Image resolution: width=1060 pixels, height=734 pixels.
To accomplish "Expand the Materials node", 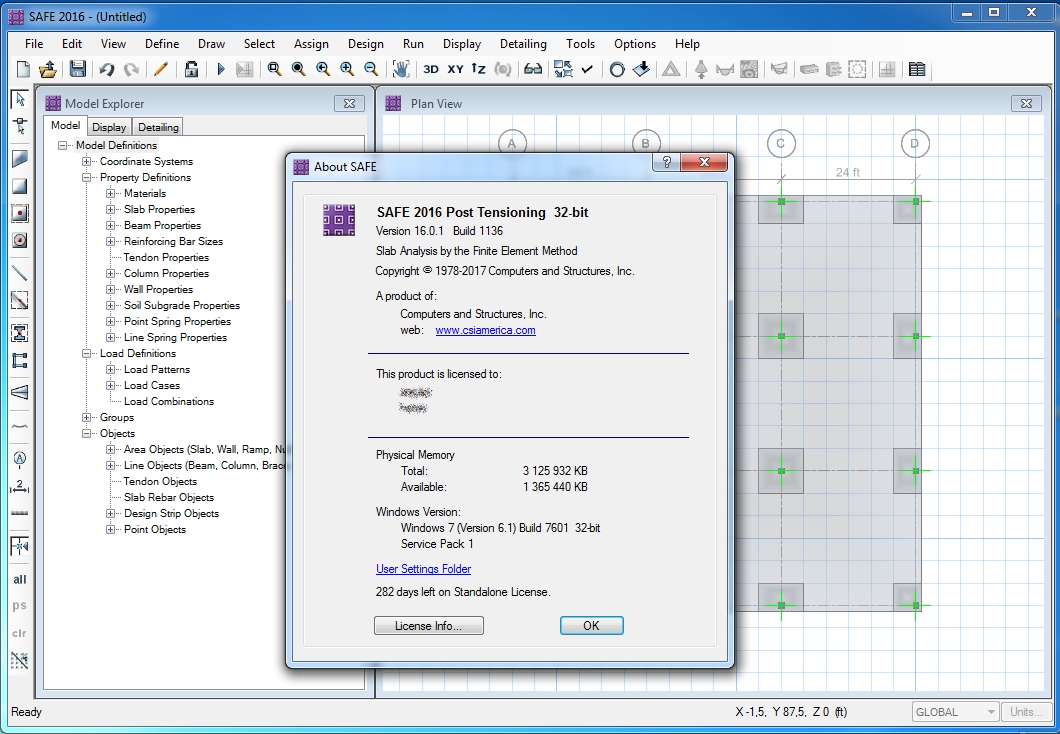I will 110,193.
